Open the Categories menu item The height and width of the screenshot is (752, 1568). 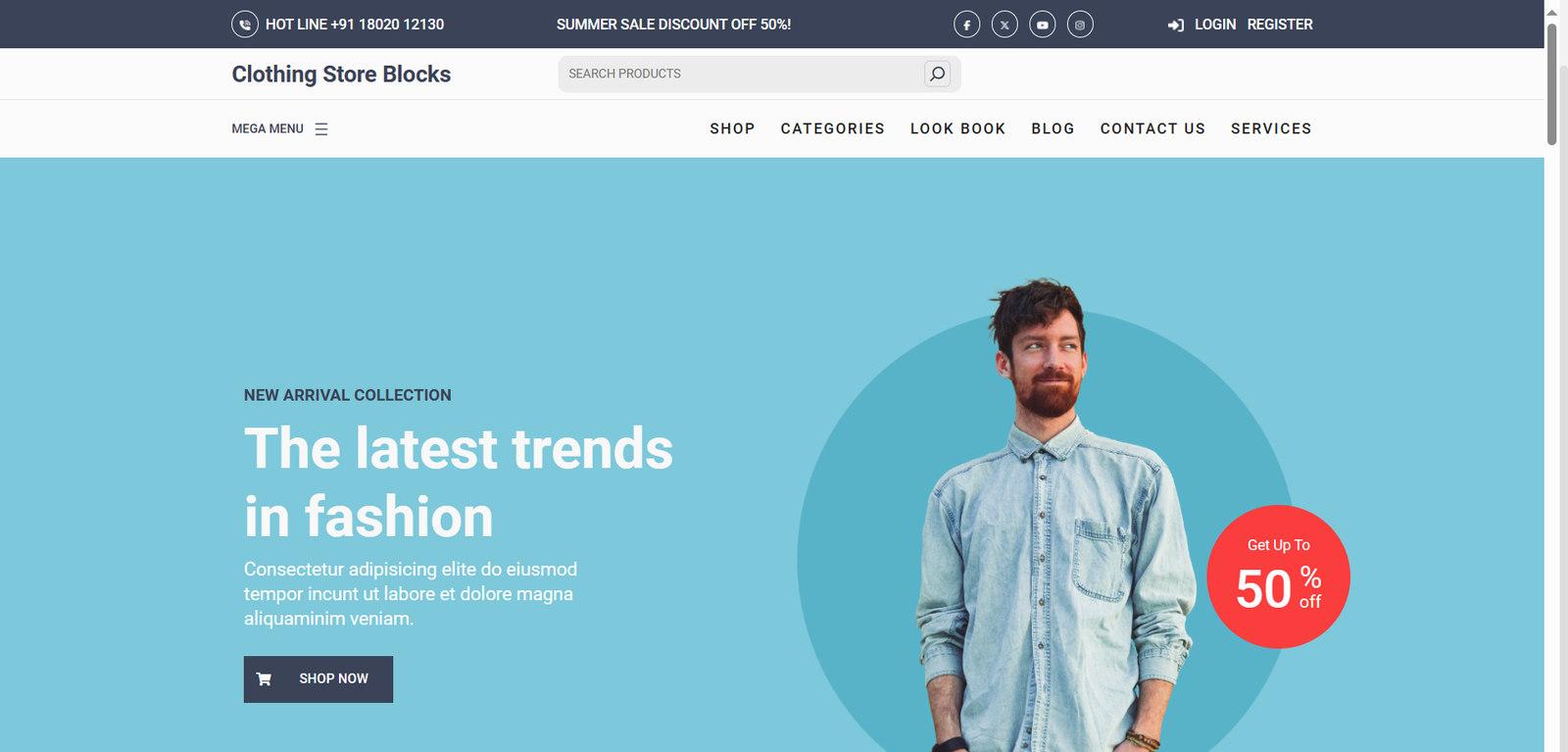[x=832, y=128]
